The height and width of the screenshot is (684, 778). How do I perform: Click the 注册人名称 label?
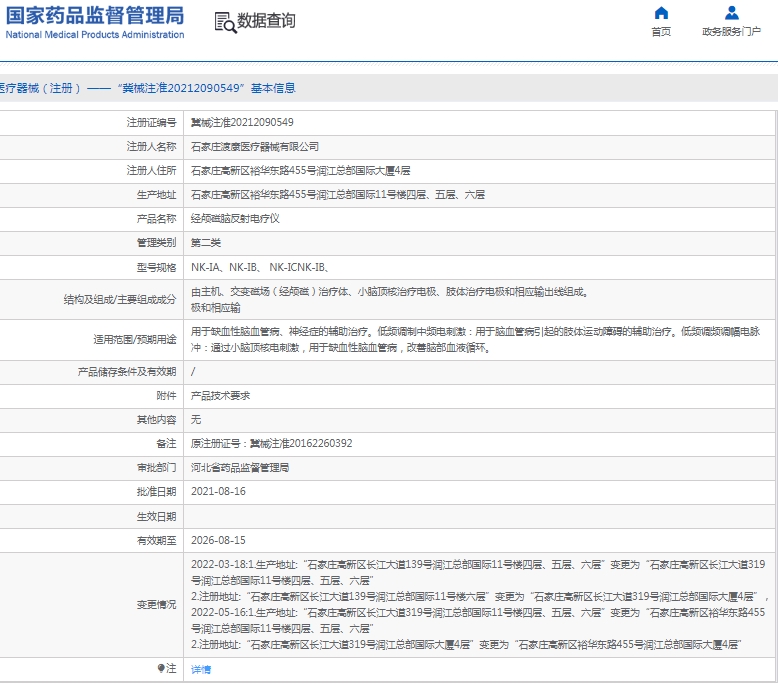(151, 147)
